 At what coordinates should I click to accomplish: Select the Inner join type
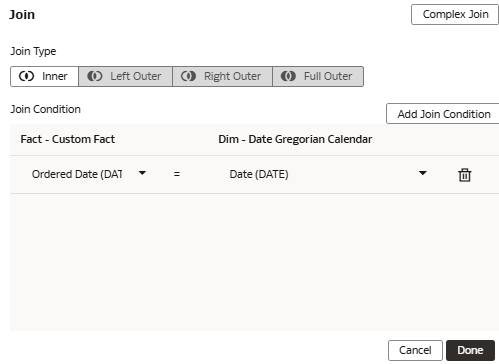click(44, 76)
